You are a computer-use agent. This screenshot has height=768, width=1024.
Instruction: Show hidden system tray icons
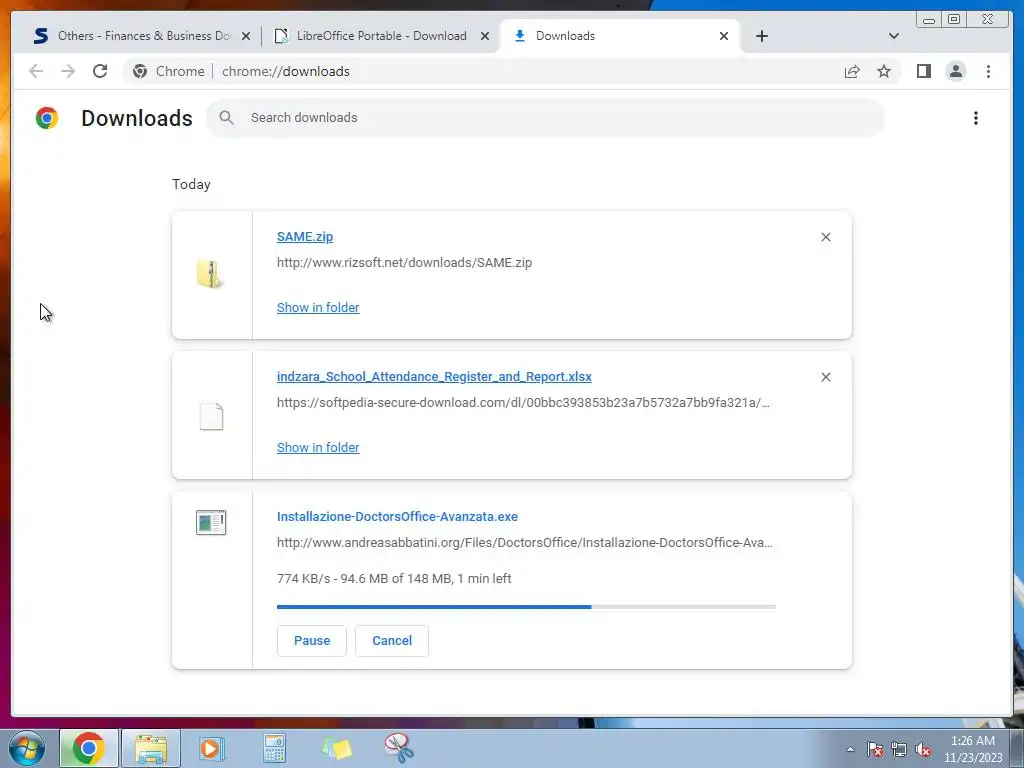coord(850,749)
